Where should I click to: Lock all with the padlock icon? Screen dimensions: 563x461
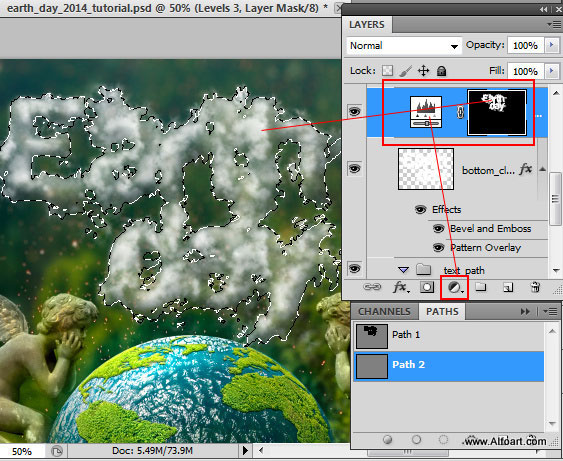442,71
